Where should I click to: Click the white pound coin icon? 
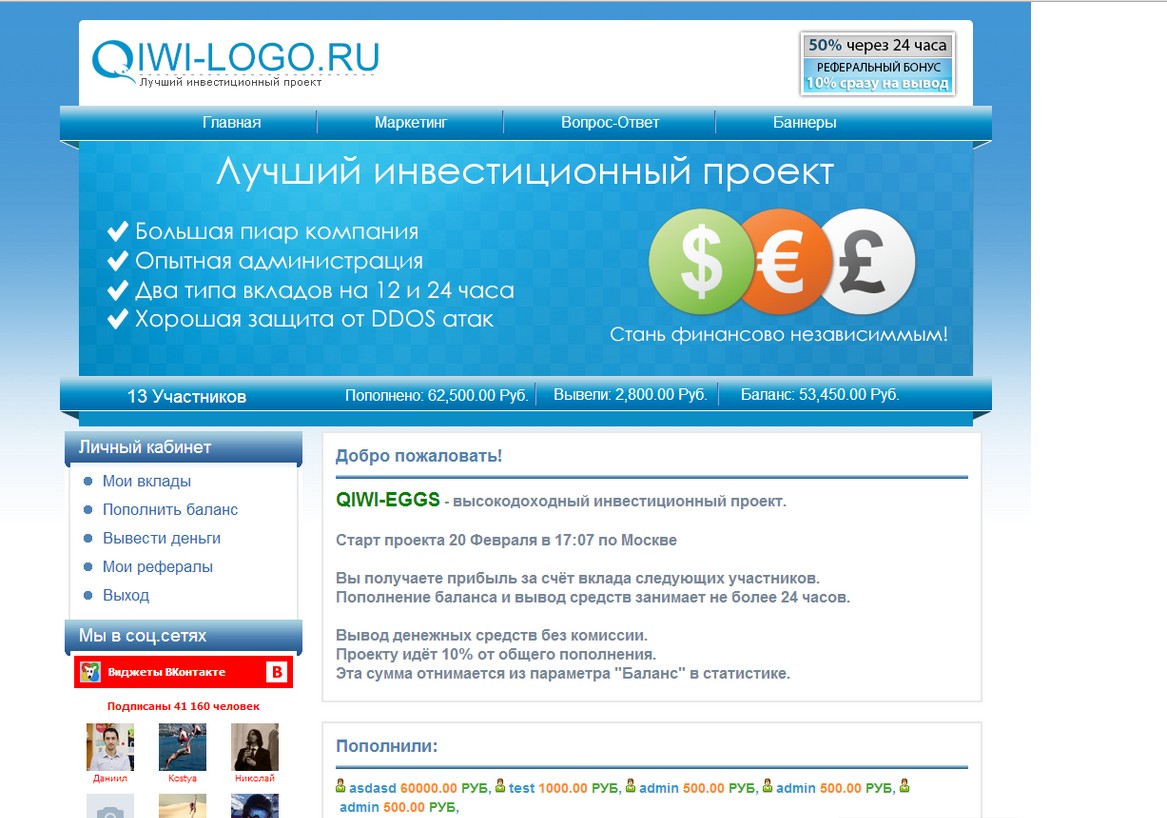(x=868, y=261)
